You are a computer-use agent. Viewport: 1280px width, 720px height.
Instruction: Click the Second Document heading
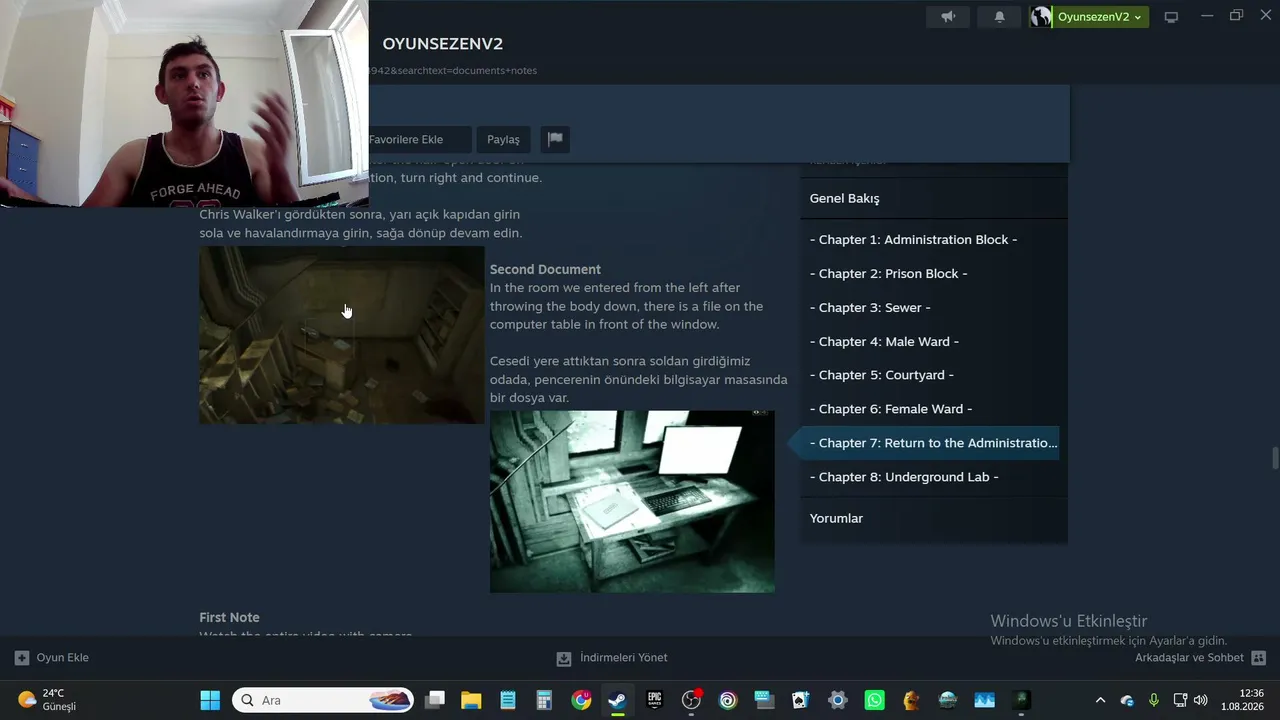pos(545,270)
